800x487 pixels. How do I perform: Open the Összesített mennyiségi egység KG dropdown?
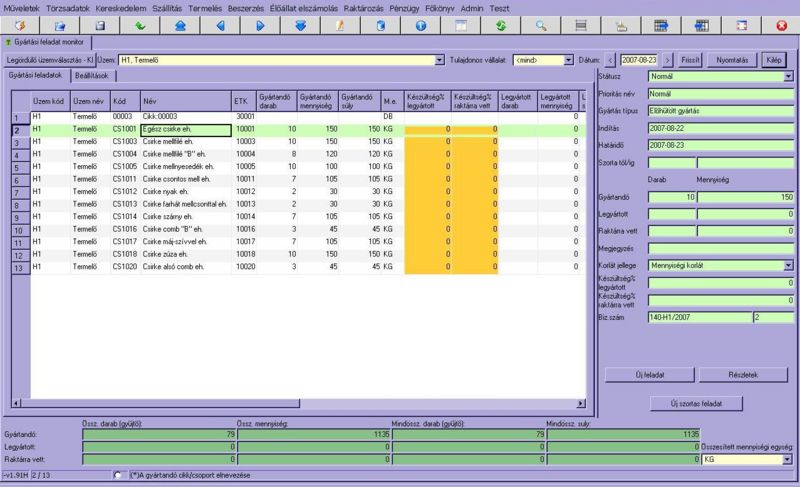pyautogui.click(x=788, y=460)
